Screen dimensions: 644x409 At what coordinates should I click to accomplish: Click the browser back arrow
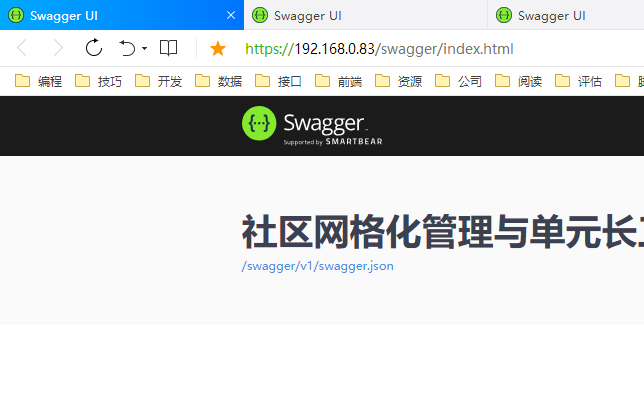pyautogui.click(x=22, y=48)
